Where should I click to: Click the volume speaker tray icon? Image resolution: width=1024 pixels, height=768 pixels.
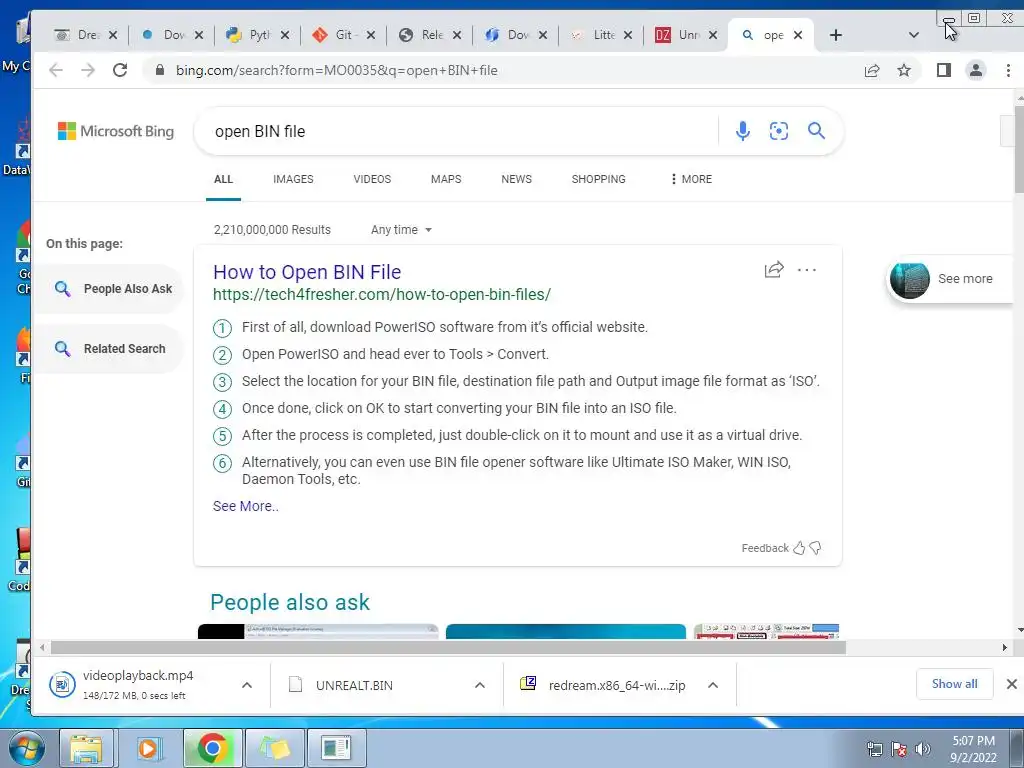[922, 749]
